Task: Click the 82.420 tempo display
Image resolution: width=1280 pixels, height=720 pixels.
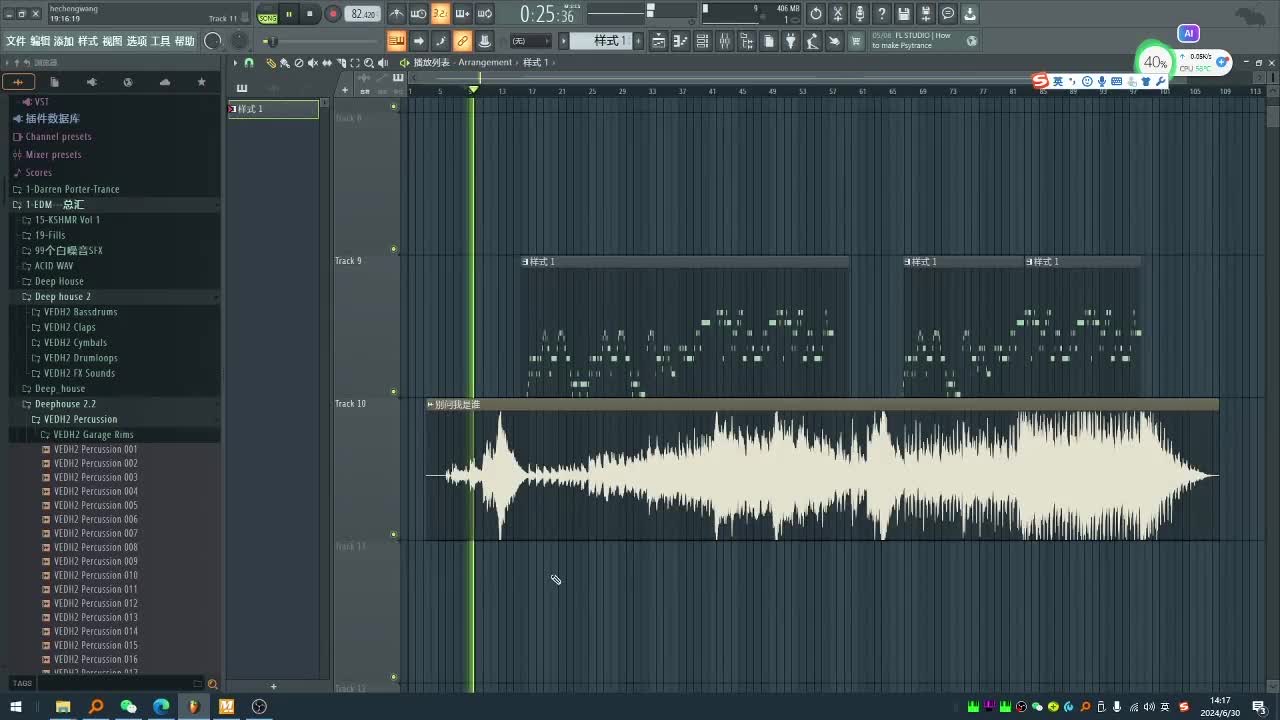Action: 363,14
